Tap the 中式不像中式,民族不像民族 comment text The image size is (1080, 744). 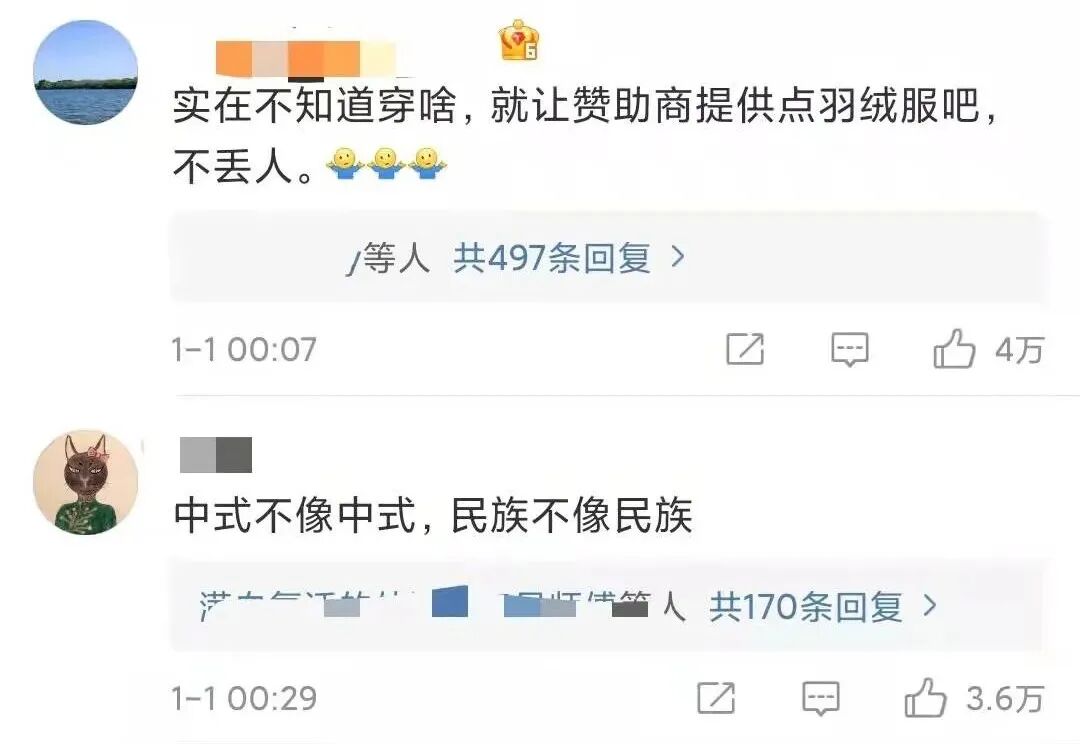click(x=433, y=515)
